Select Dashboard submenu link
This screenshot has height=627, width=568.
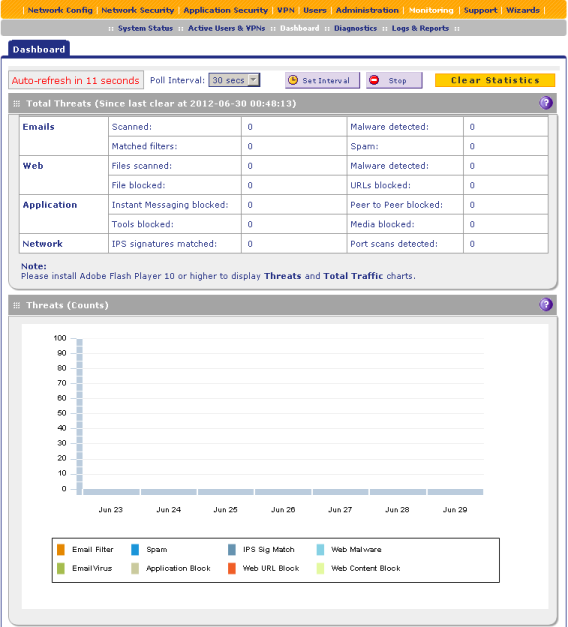[x=300, y=28]
